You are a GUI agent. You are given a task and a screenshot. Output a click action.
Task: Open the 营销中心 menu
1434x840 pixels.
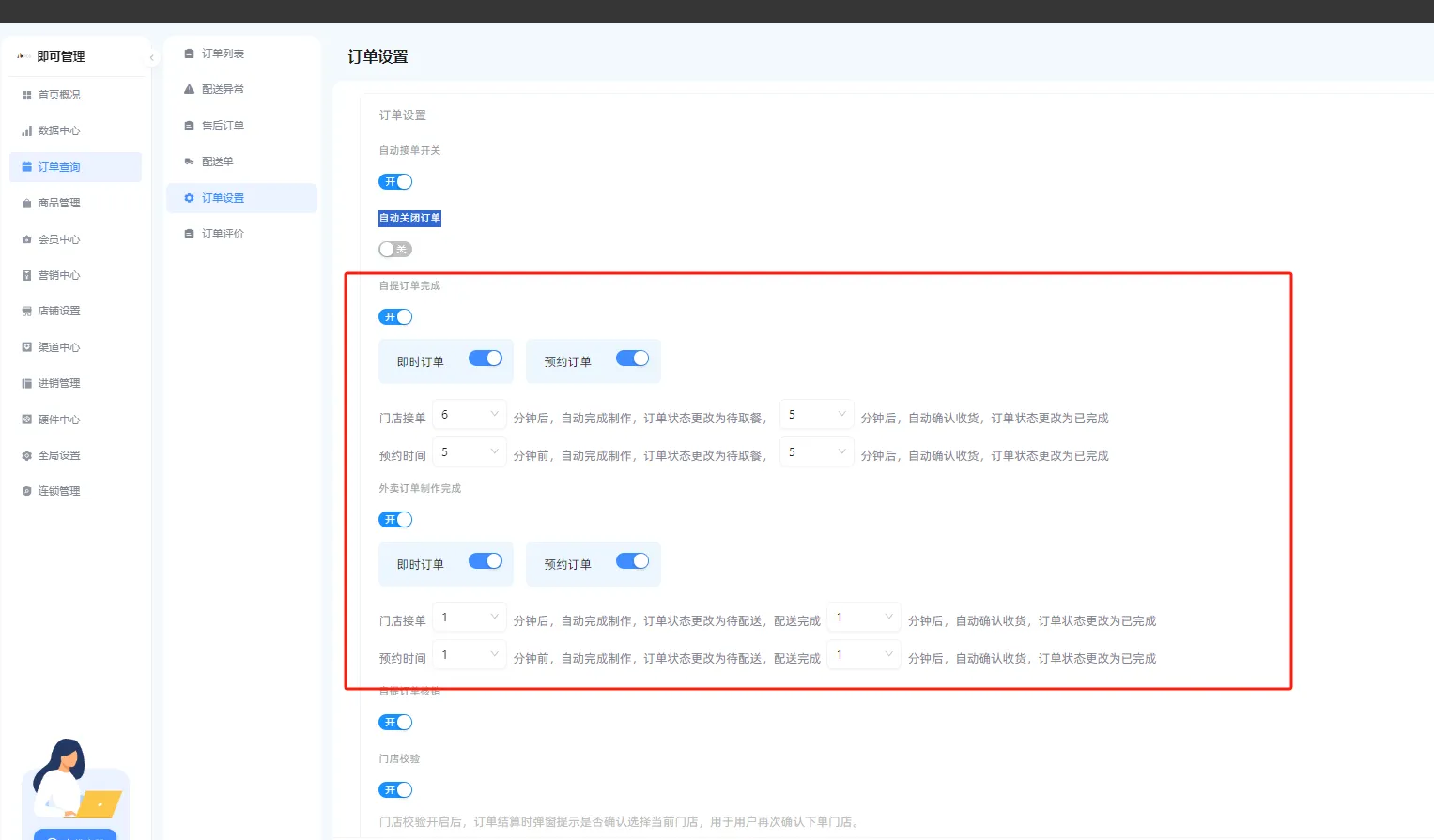(75, 275)
